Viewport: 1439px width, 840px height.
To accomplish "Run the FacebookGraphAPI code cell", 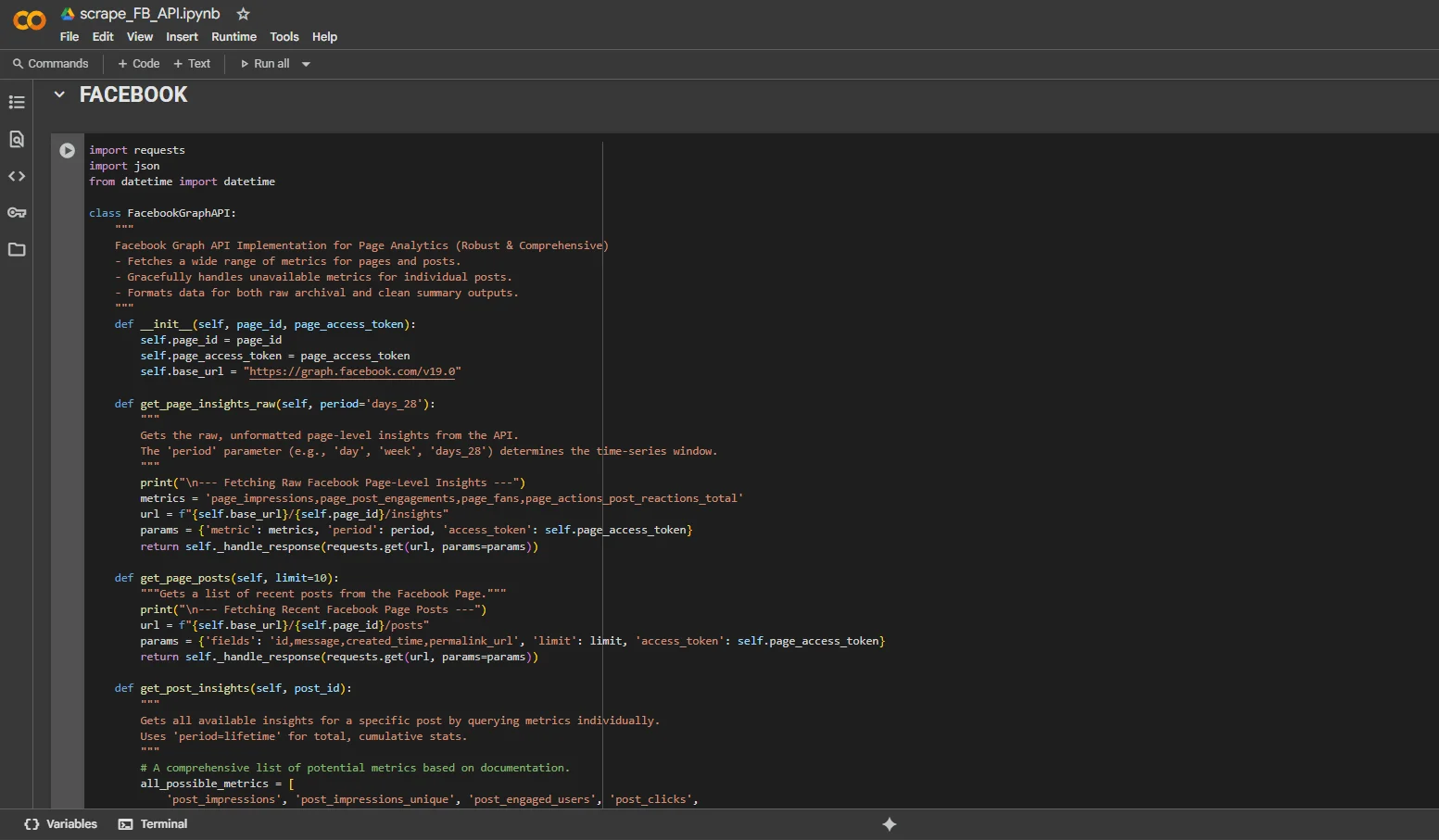I will 67,151.
